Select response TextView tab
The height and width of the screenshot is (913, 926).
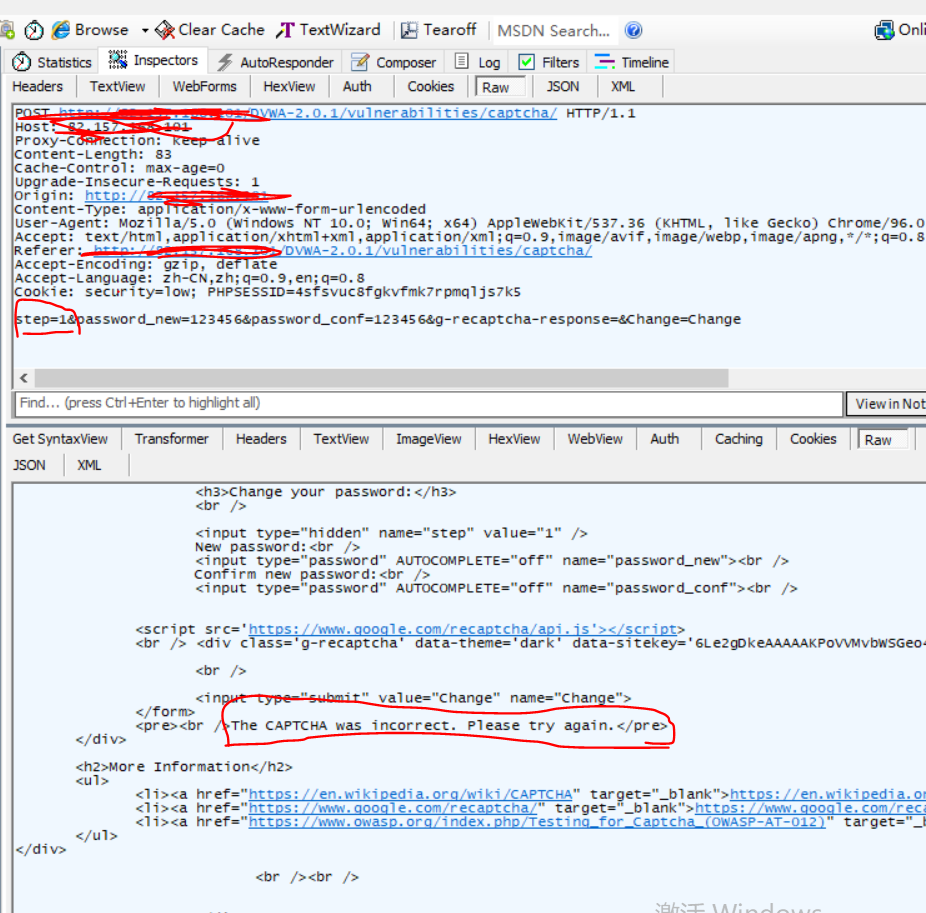(341, 439)
